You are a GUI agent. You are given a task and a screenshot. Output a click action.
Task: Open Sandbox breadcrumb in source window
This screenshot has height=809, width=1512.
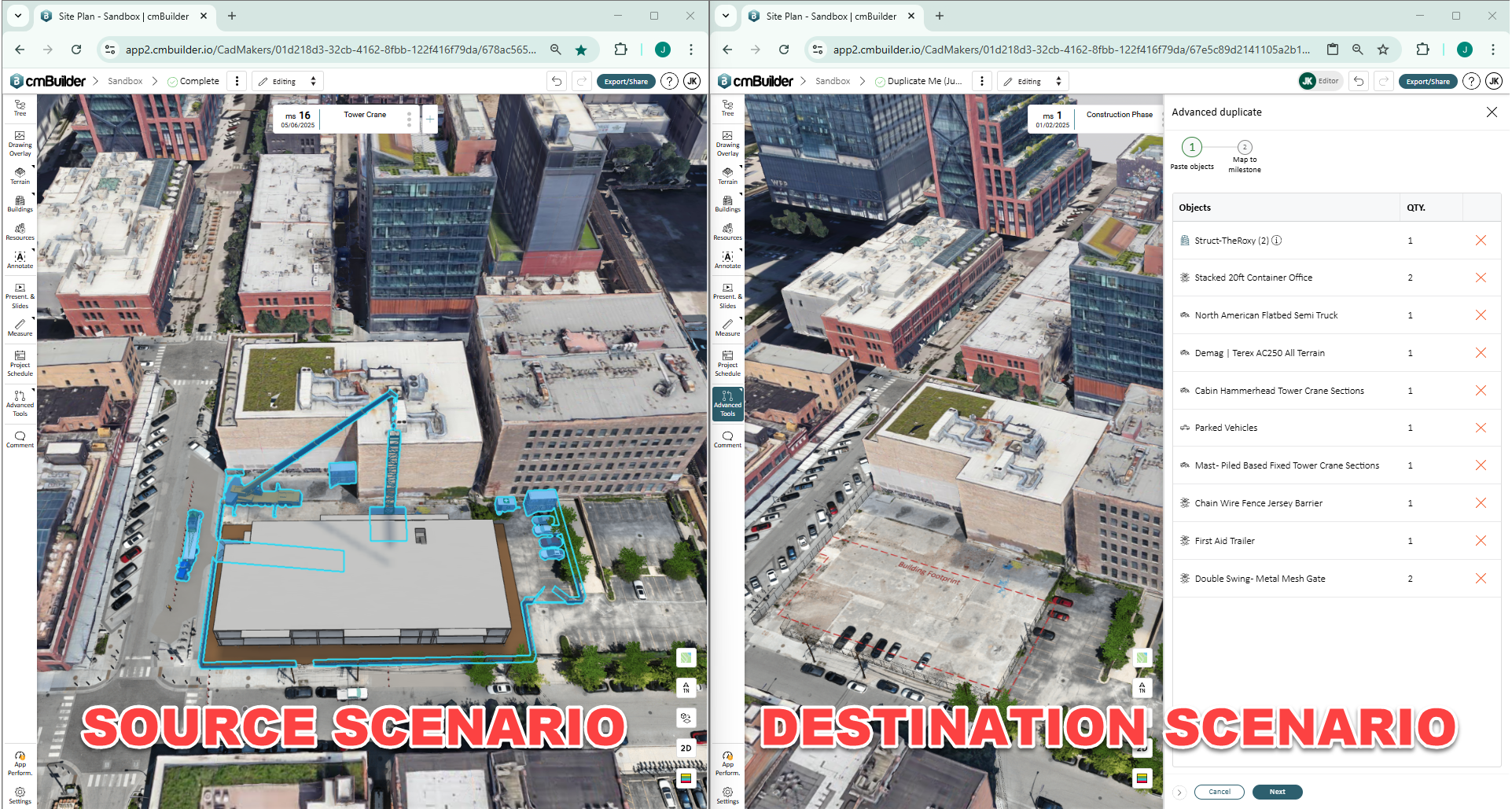(x=125, y=81)
